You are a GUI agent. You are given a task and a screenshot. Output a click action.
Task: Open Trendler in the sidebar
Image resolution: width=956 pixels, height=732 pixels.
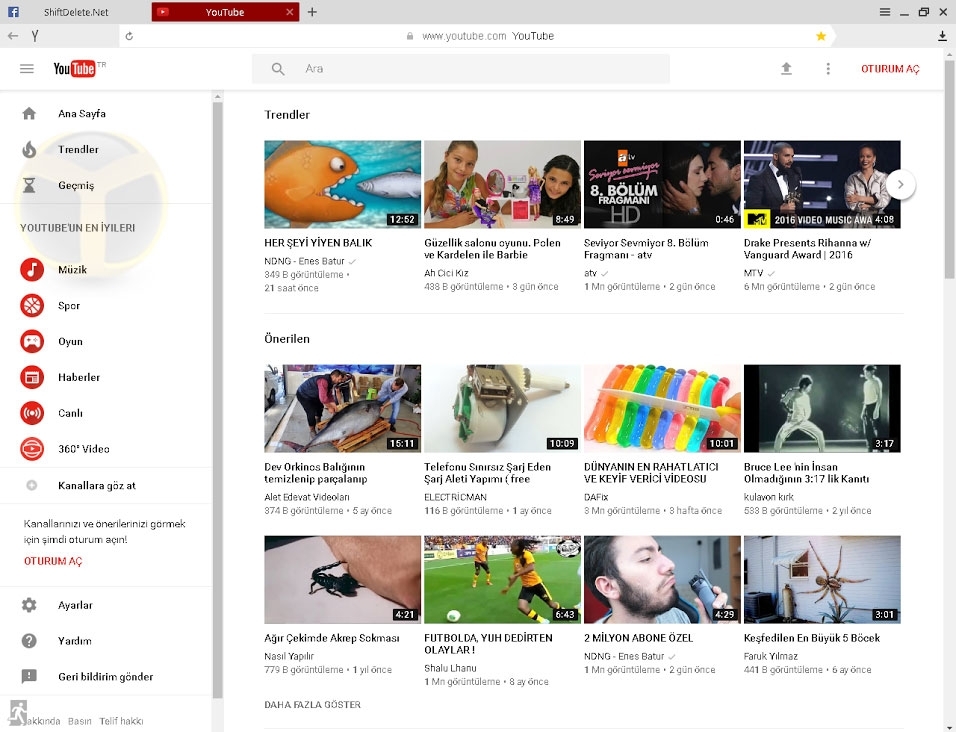point(78,149)
